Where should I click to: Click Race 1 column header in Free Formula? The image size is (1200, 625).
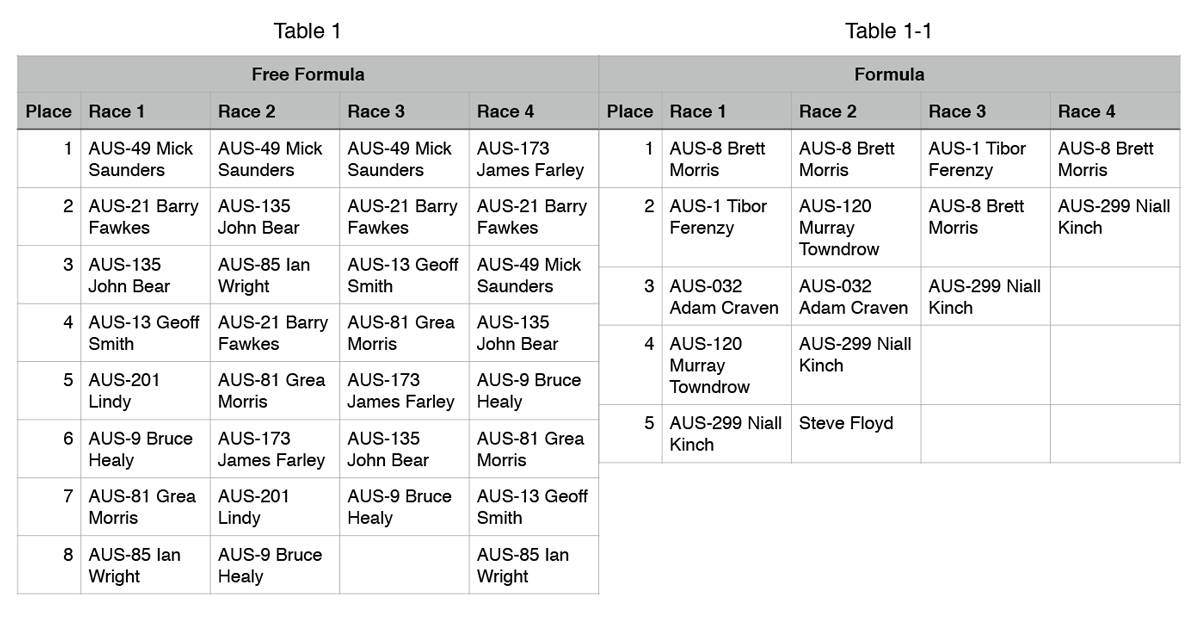point(117,111)
